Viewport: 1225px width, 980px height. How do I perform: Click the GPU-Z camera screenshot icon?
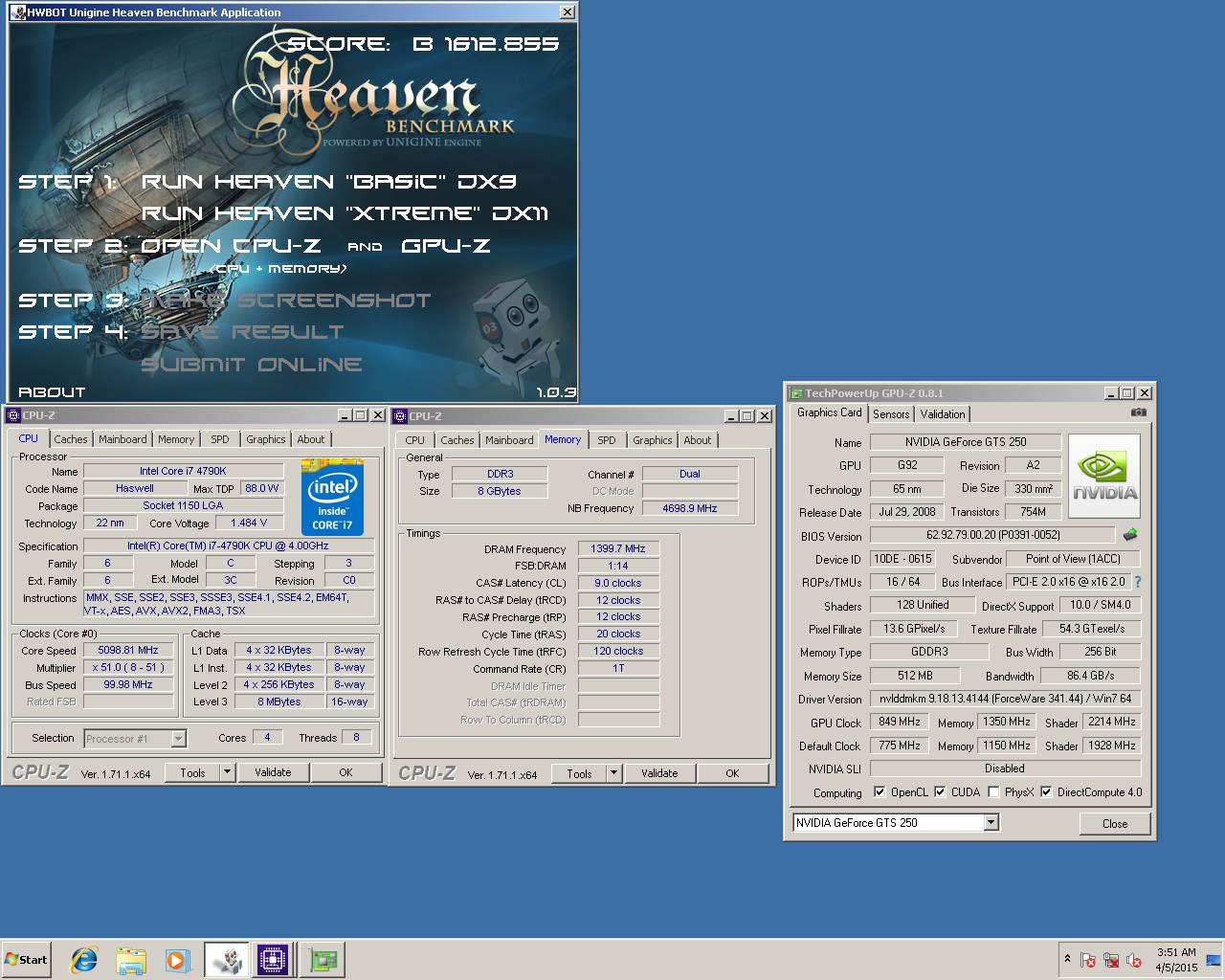pos(1138,412)
